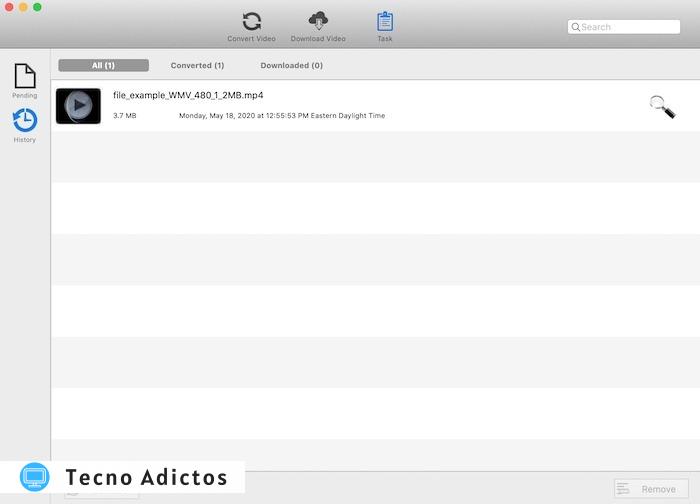Show Pending tasks in the sidebar
Viewport: 700px width, 504px height.
pos(25,80)
